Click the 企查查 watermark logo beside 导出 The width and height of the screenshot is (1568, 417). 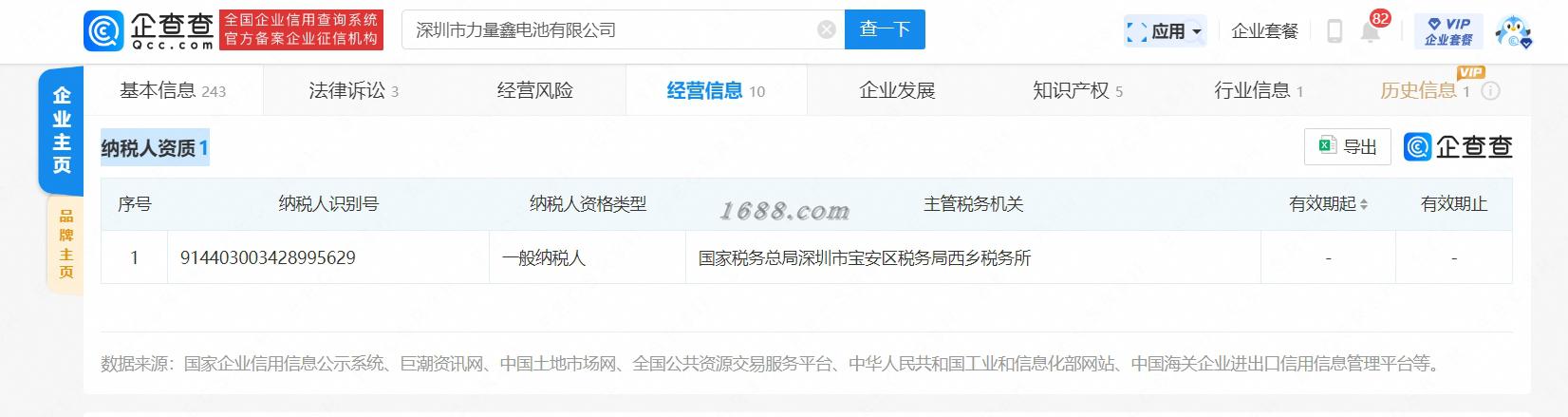1458,147
